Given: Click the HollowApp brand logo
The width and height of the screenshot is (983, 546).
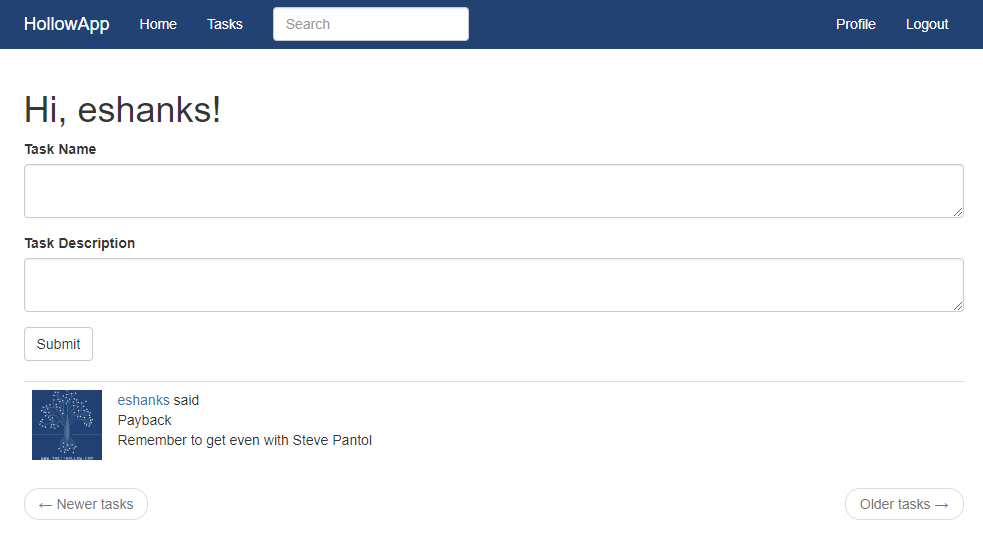Looking at the screenshot, I should (x=66, y=24).
